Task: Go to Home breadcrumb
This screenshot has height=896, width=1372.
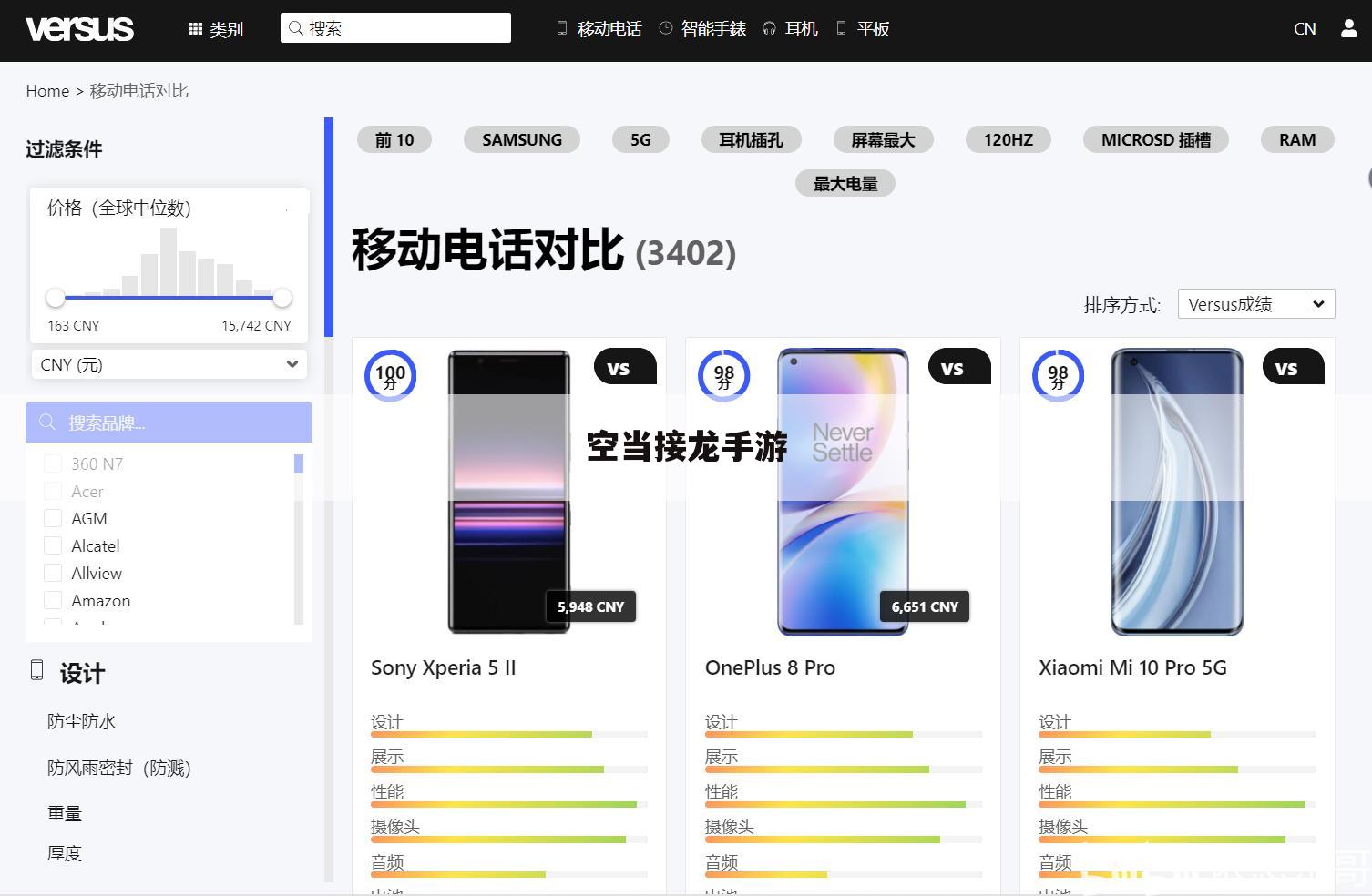Action: (x=47, y=91)
